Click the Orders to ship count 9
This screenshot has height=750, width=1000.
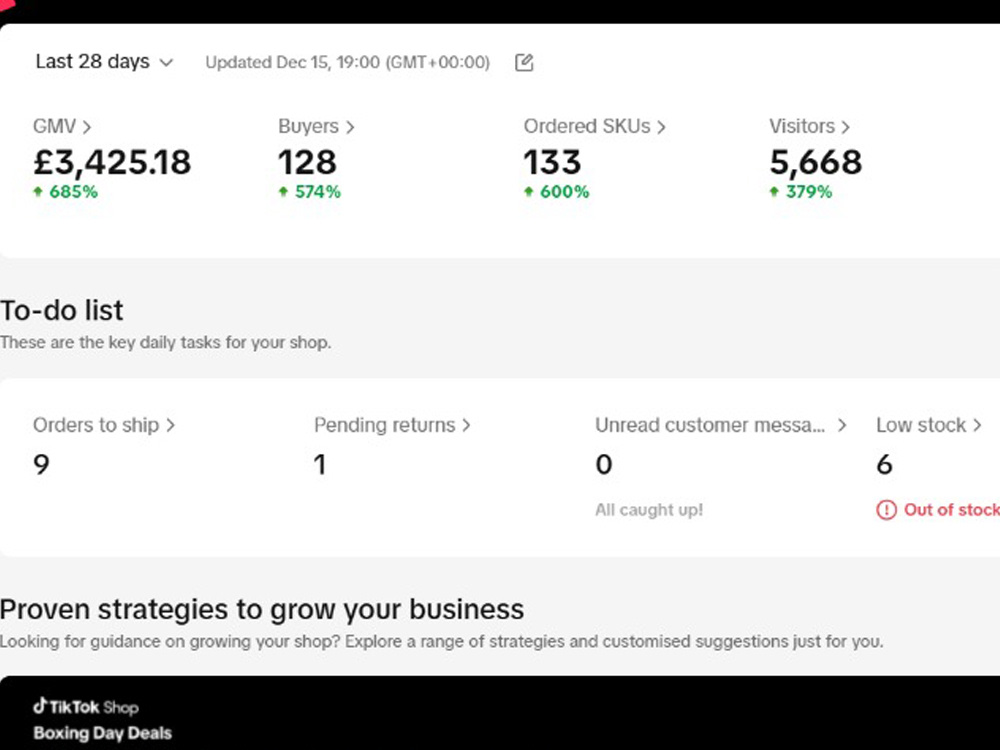coord(41,464)
